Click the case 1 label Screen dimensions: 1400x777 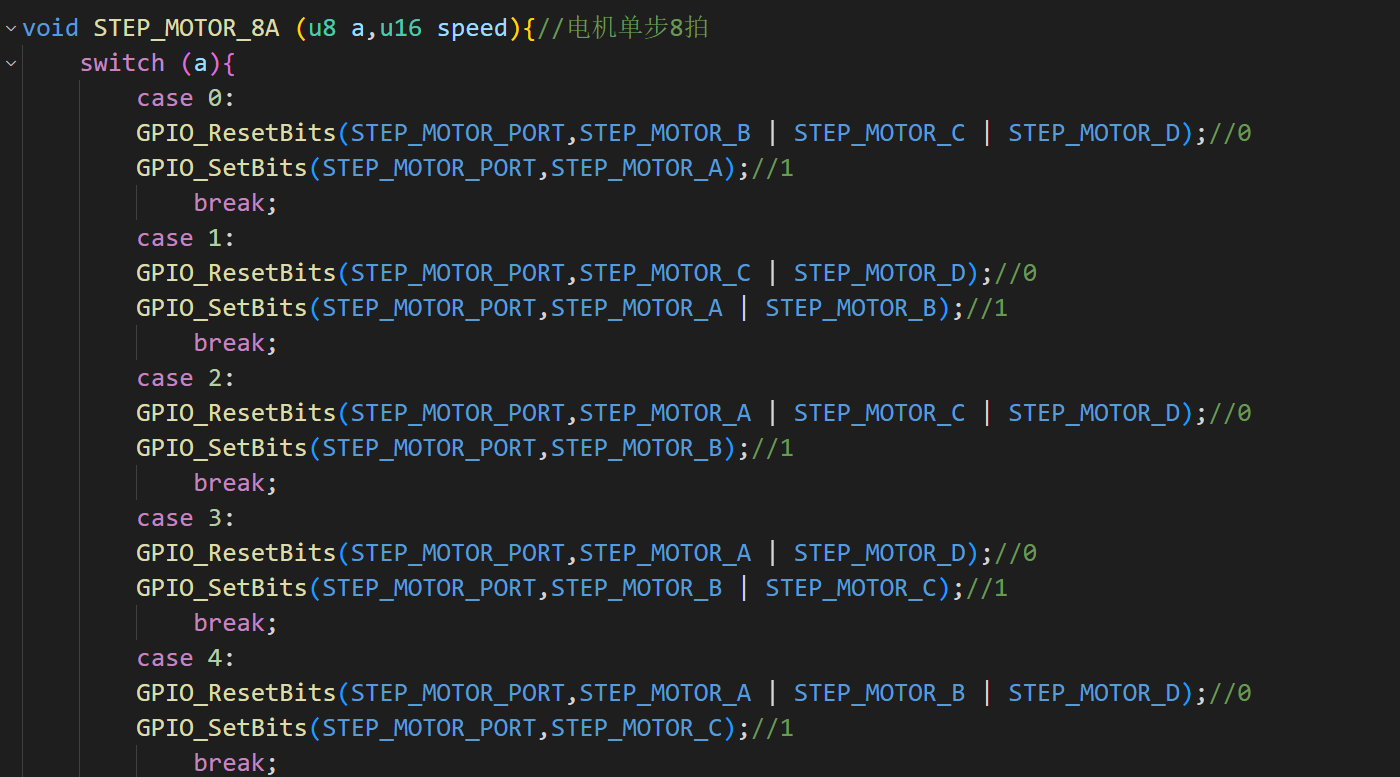click(x=185, y=238)
